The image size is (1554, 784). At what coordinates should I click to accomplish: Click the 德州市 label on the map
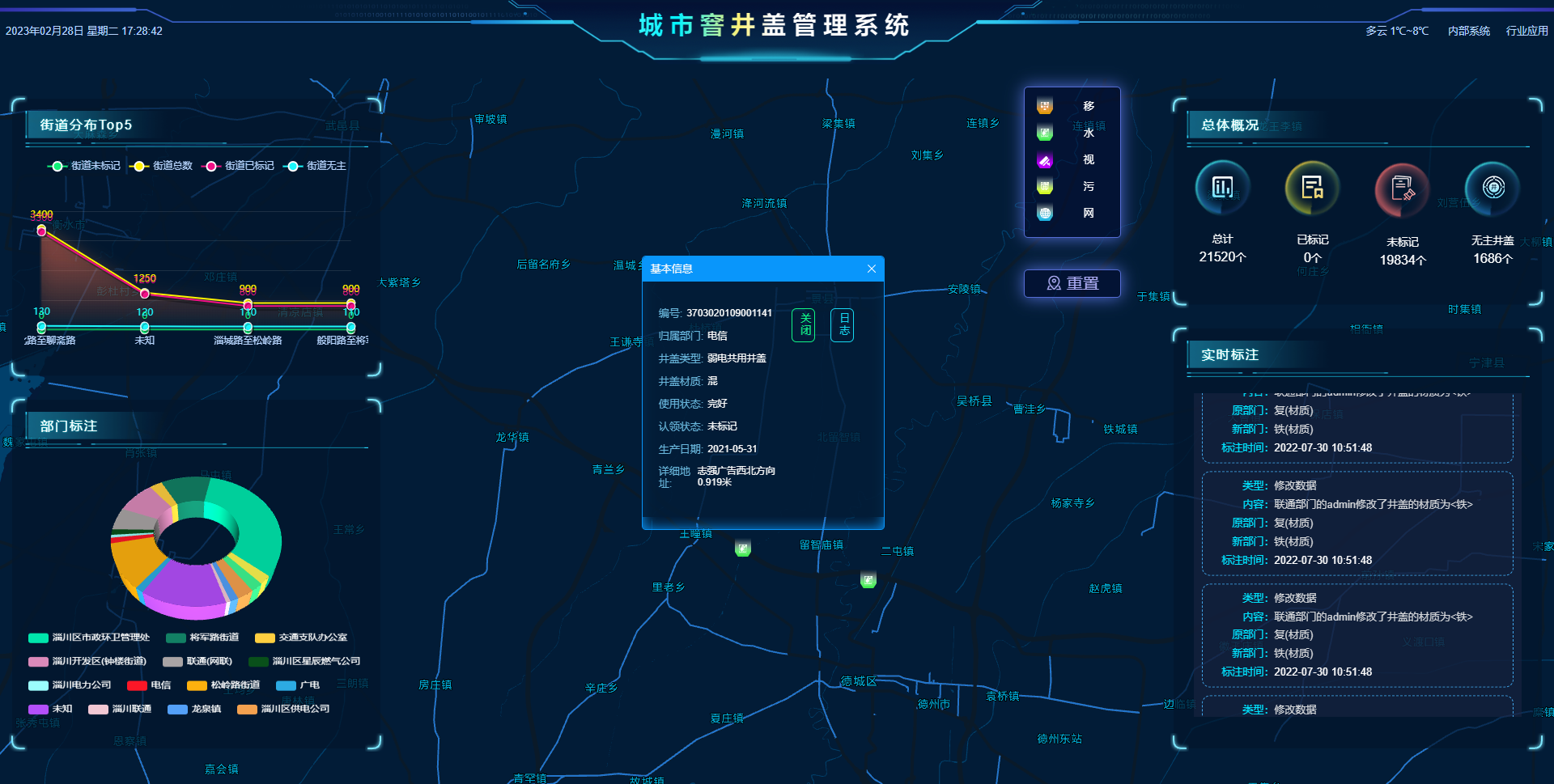click(933, 704)
